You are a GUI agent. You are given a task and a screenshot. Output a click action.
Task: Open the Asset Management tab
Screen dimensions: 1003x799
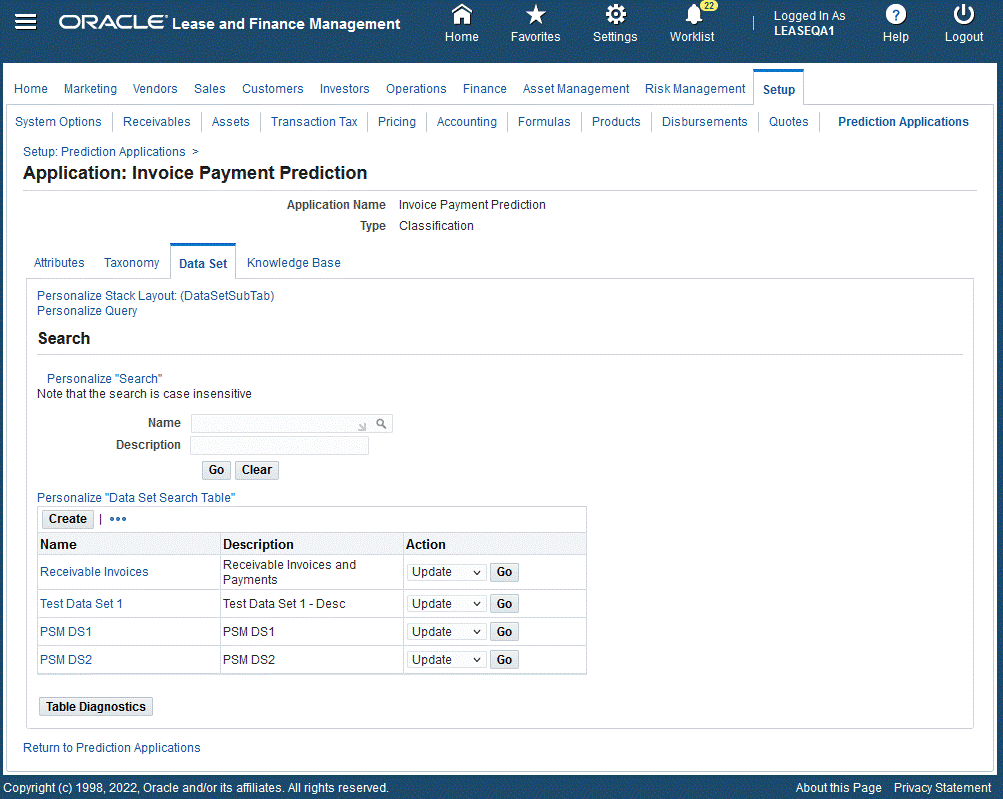576,89
